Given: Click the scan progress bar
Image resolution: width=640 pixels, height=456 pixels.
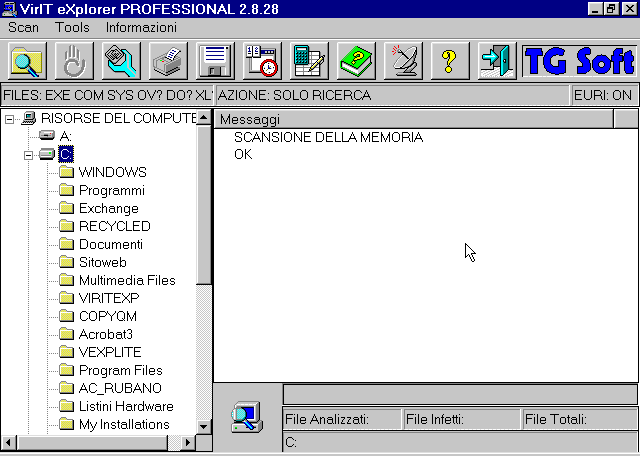Looking at the screenshot, I should (460, 394).
